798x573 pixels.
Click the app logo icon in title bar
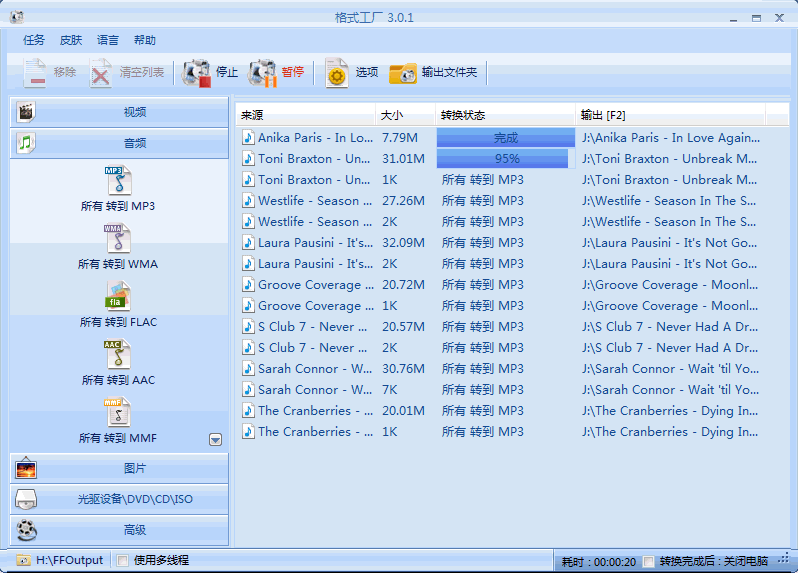[x=17, y=17]
